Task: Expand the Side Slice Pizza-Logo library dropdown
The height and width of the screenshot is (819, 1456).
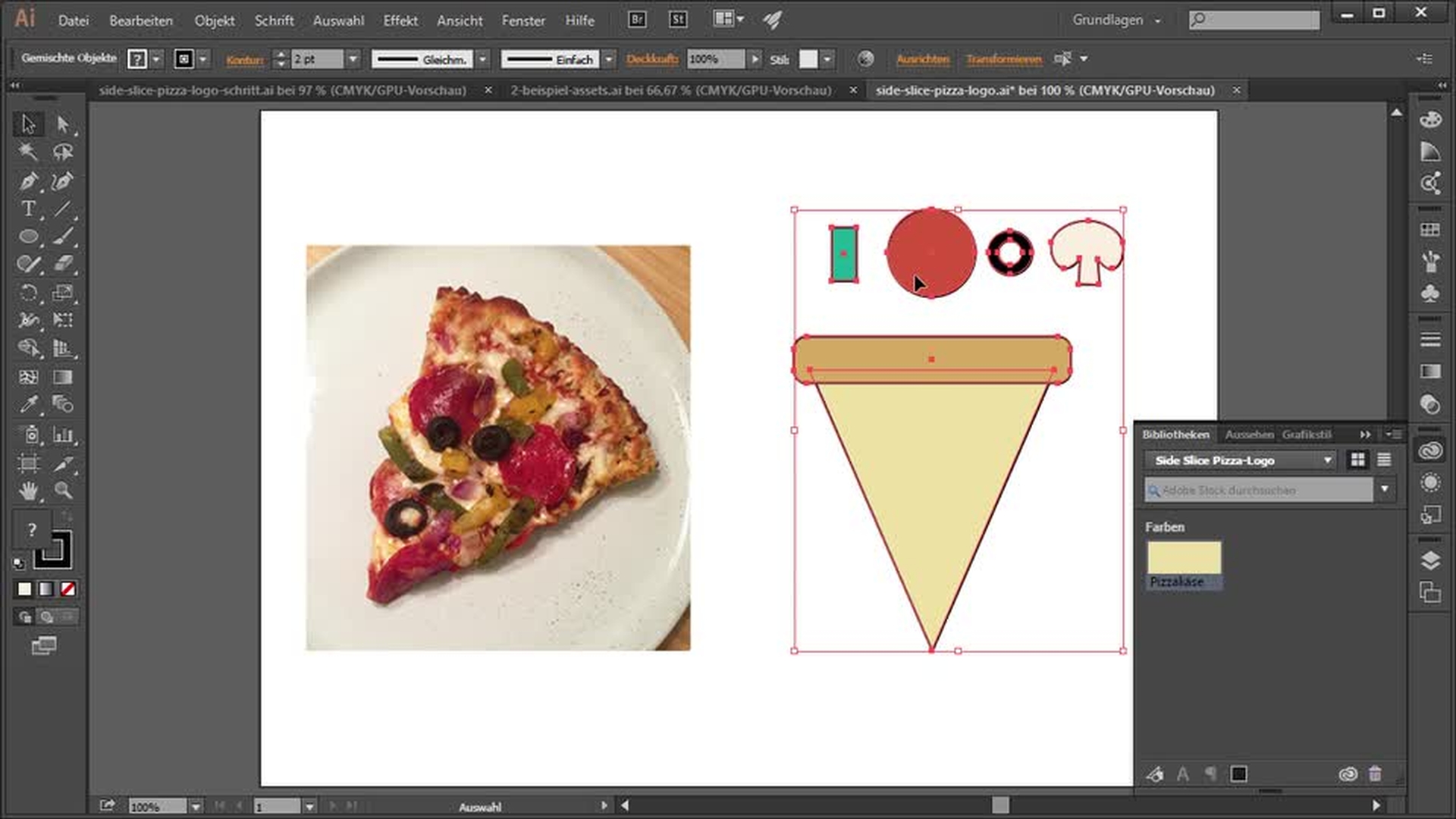Action: point(1327,460)
